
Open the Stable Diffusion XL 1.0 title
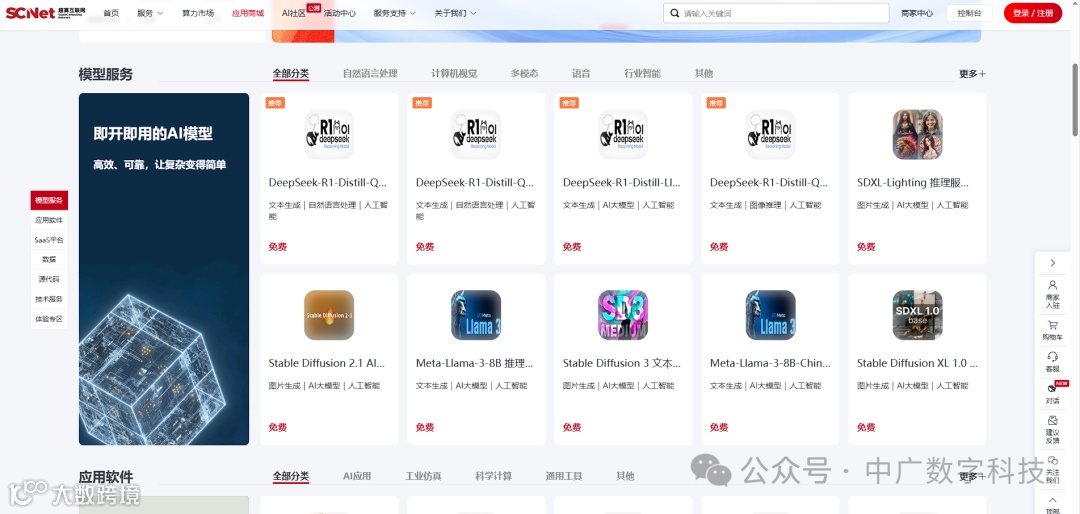pyautogui.click(x=917, y=363)
